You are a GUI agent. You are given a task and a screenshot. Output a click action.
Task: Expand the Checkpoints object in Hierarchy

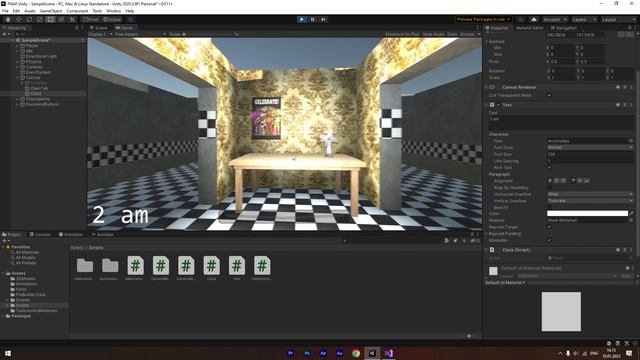pos(18,99)
